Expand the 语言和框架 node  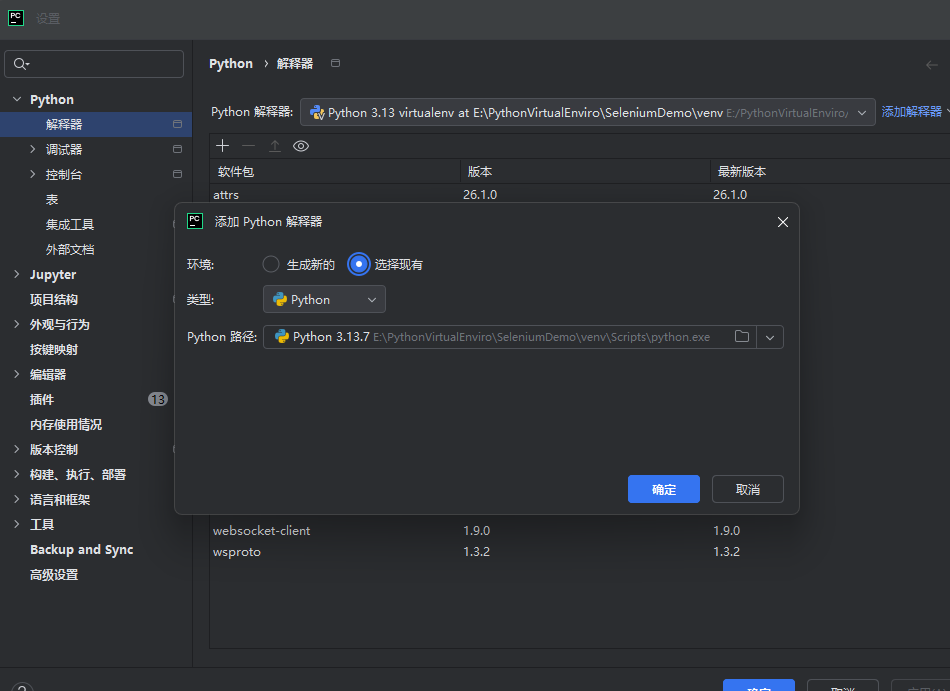point(17,500)
